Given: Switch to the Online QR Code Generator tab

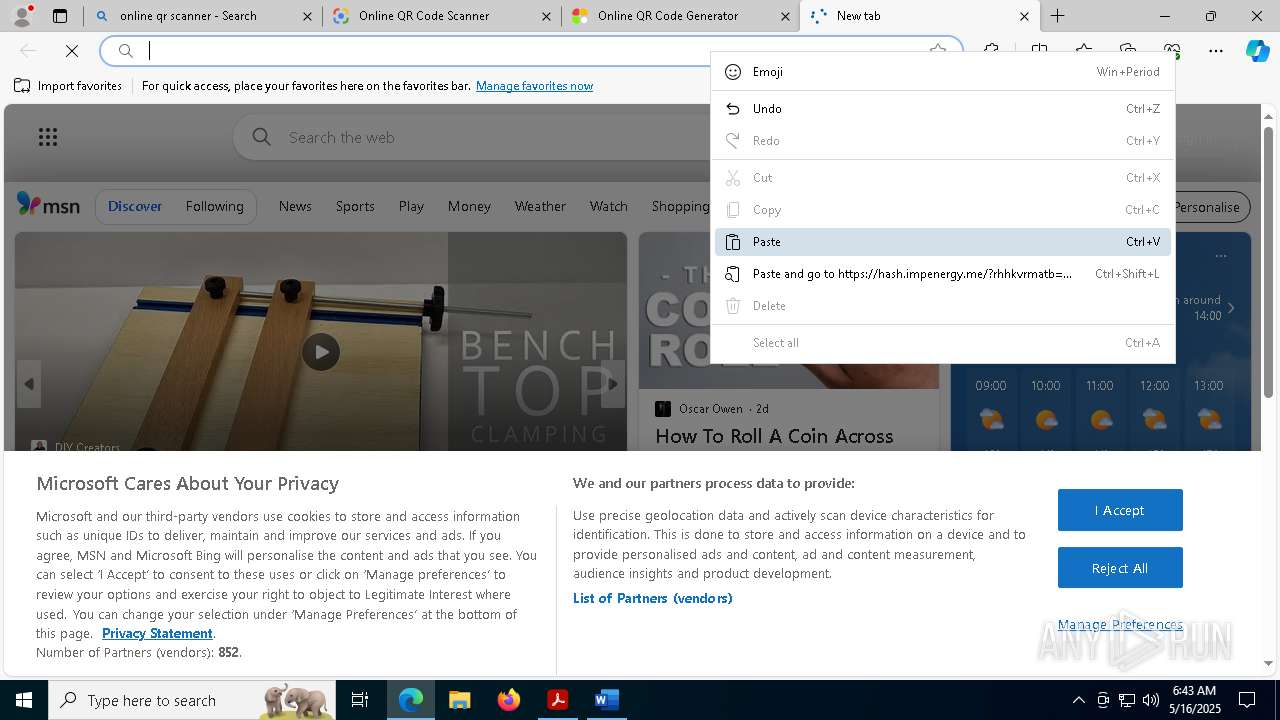Looking at the screenshot, I should tap(680, 16).
